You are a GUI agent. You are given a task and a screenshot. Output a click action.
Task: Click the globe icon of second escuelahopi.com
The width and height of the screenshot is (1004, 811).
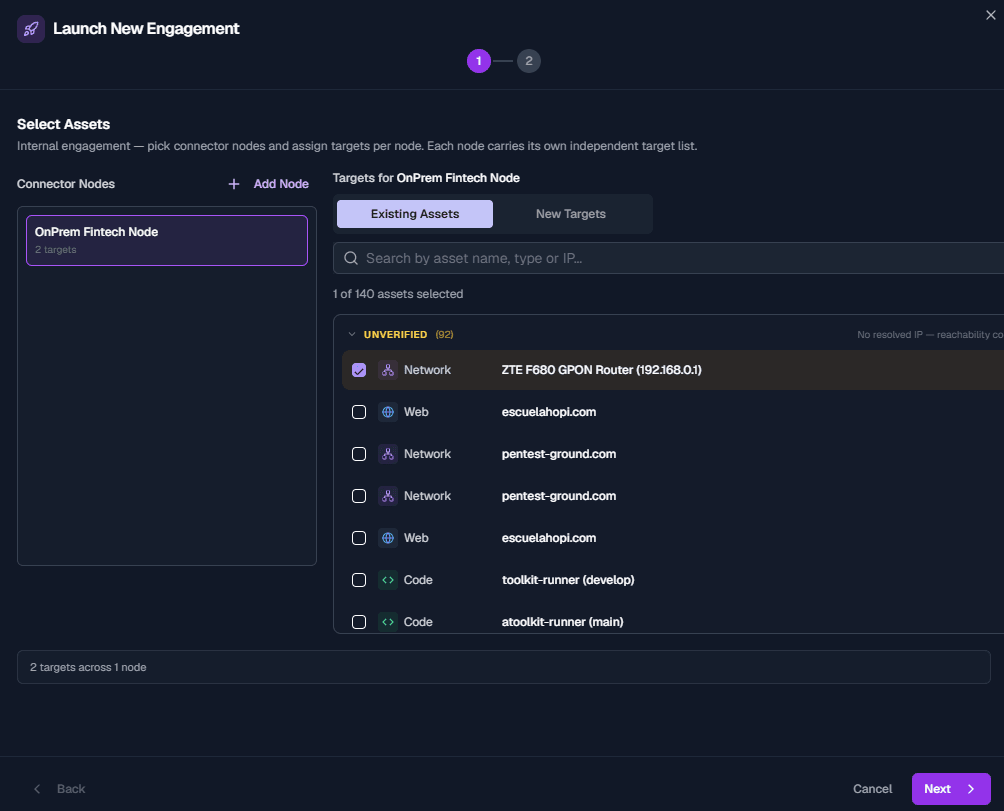click(x=387, y=538)
